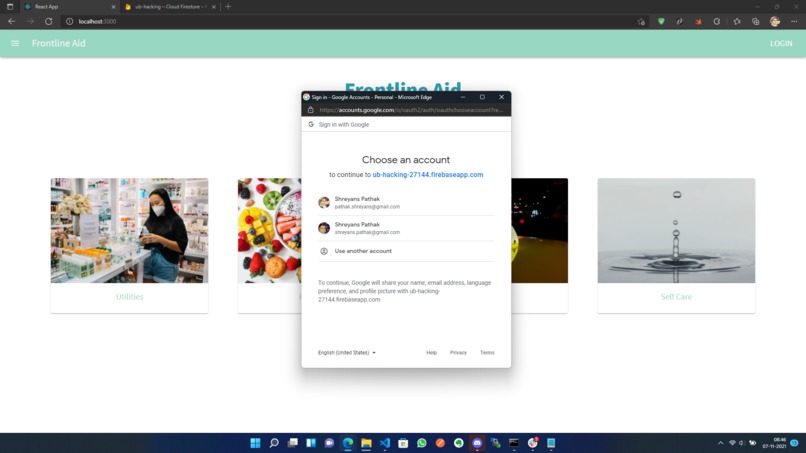Open the Privacy link in sign-in popup
Image resolution: width=806 pixels, height=453 pixels.
(458, 353)
